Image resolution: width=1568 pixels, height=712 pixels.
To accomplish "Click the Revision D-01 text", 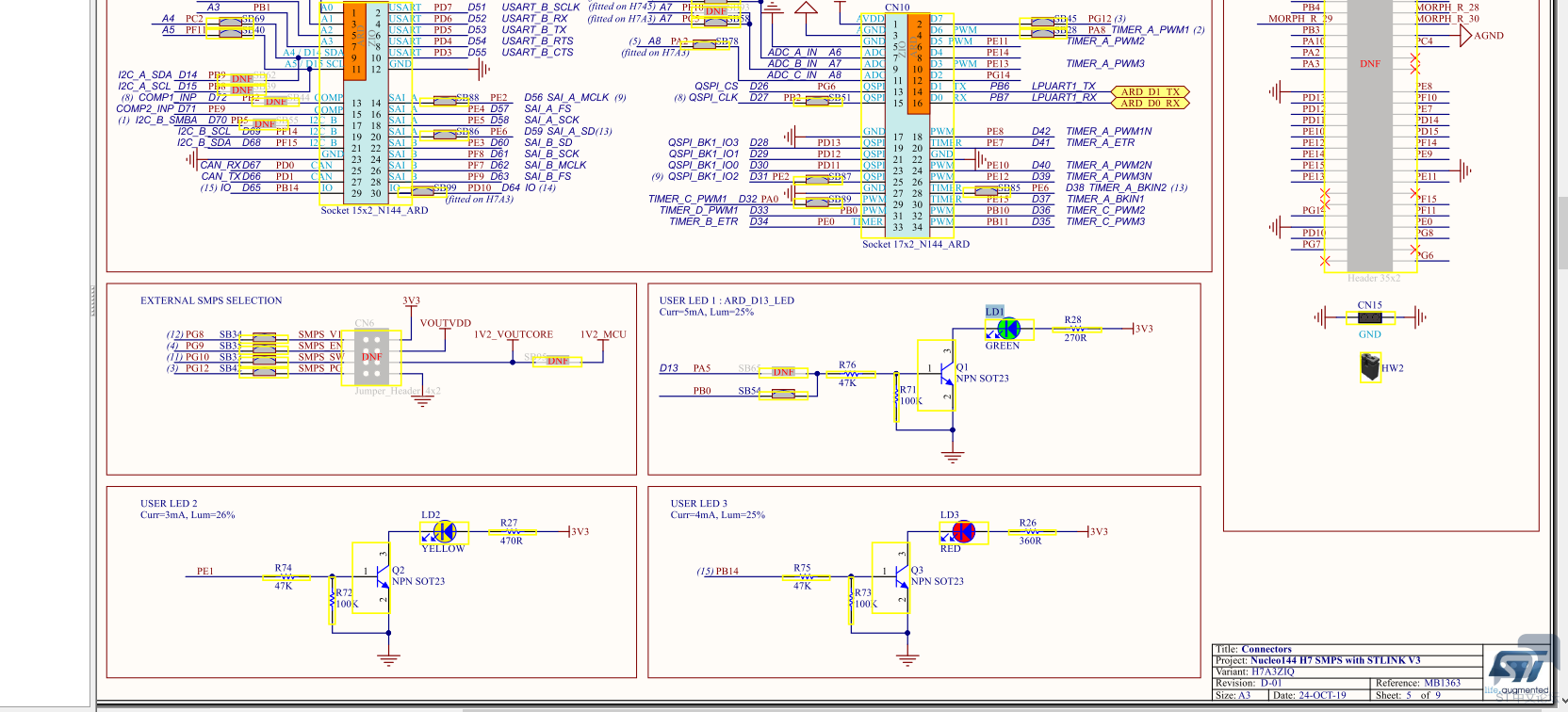I will (x=1249, y=683).
